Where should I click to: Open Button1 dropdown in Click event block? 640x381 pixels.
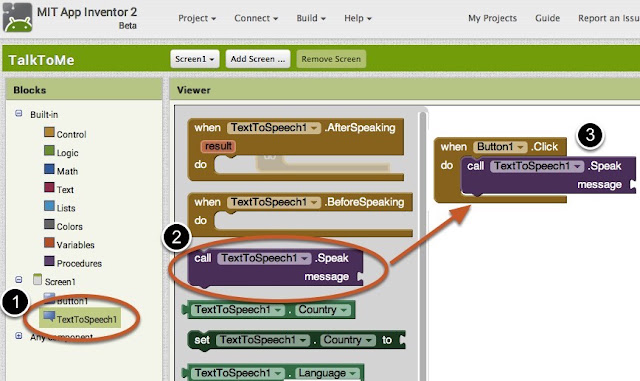[x=500, y=147]
